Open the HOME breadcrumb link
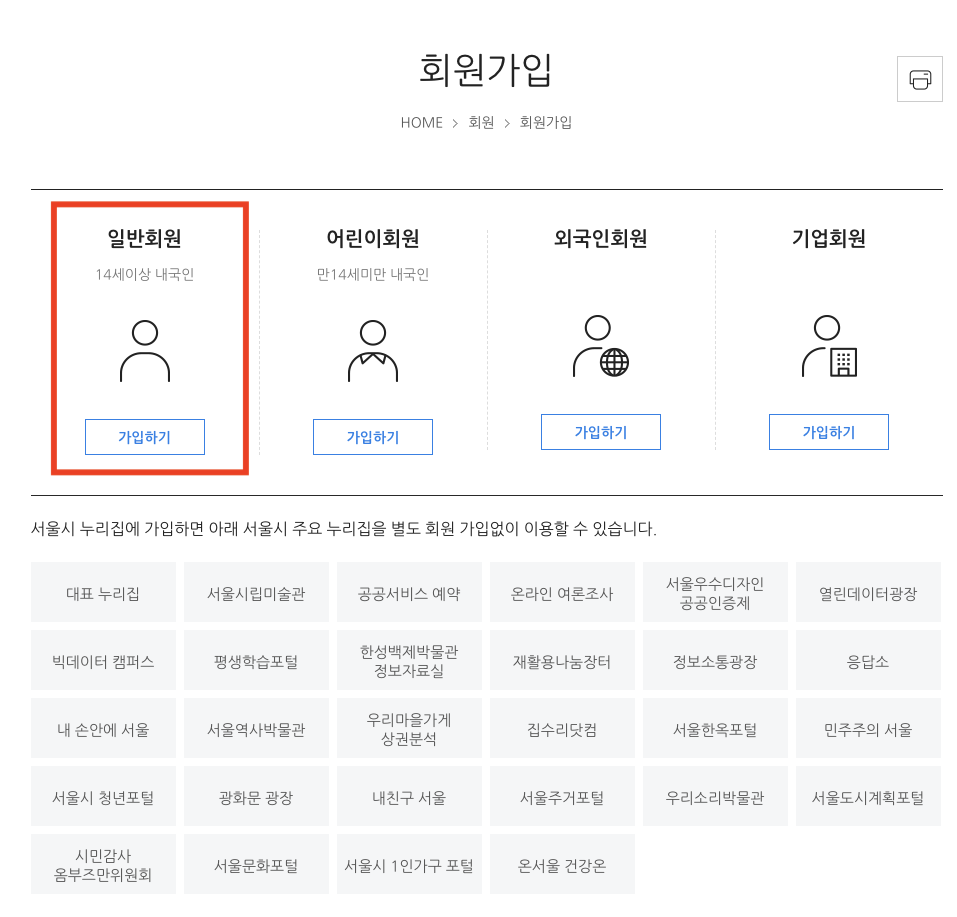The image size is (957, 917). 420,122
